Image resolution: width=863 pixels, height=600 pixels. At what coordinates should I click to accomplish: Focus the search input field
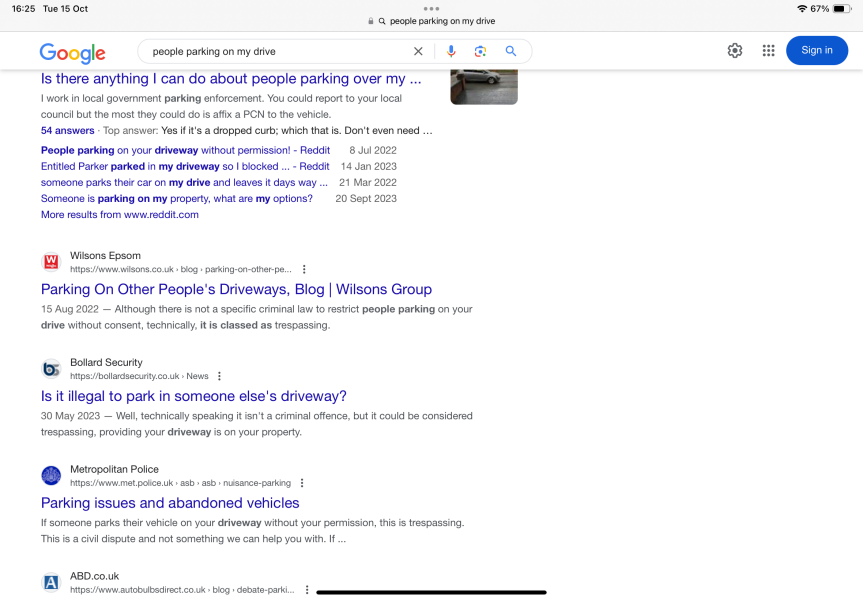tap(278, 51)
